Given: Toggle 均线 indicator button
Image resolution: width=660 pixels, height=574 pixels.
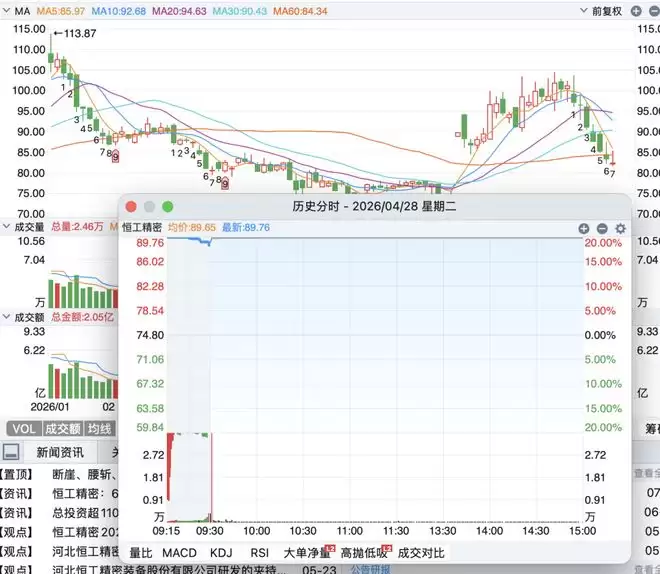Looking at the screenshot, I should point(99,429).
